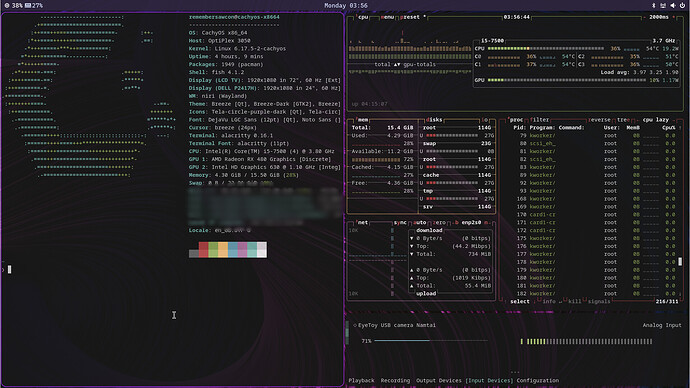Click the CPU usage indicator at top-left
This screenshot has height=388, width=690.
(14, 6)
